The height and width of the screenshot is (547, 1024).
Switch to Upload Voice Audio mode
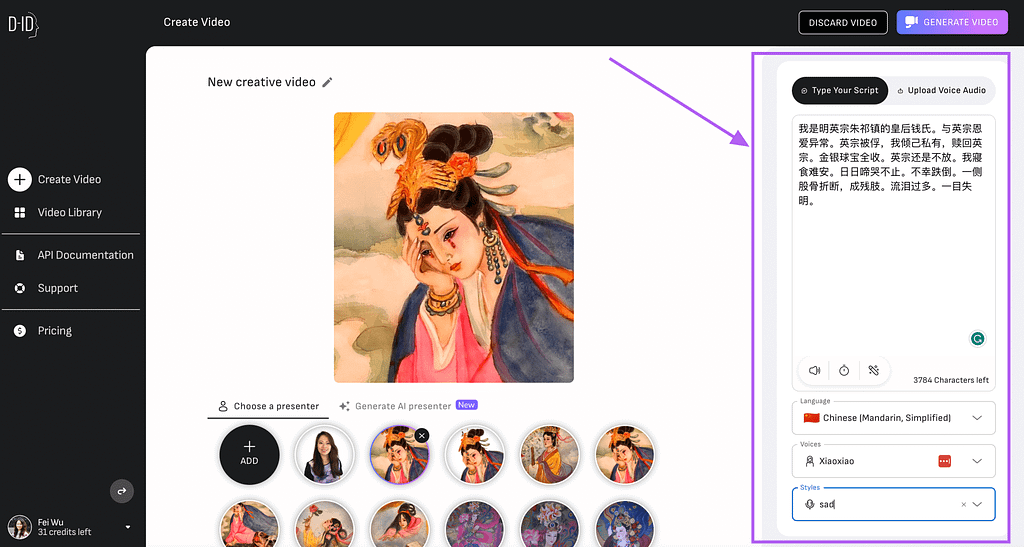941,90
